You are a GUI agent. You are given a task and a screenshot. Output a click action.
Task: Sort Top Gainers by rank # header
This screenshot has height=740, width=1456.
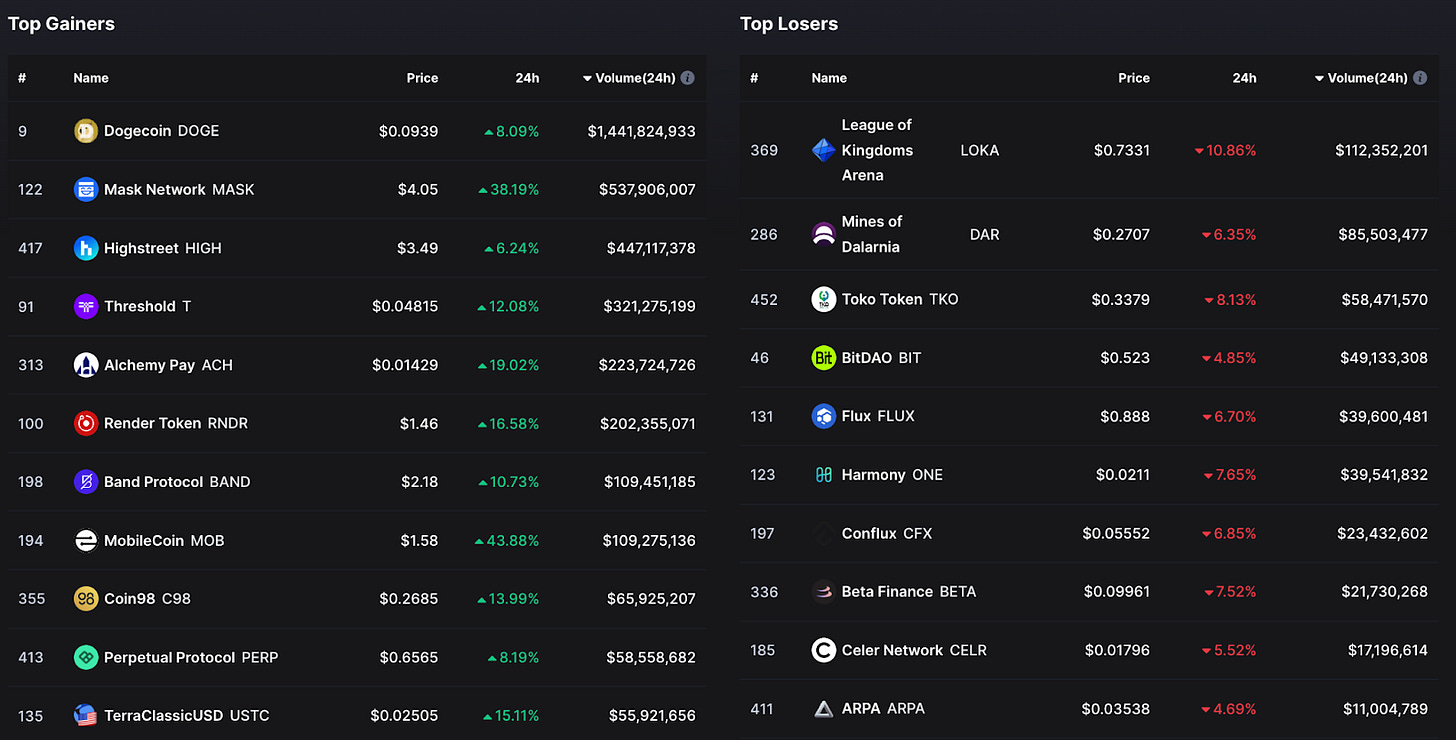(x=22, y=78)
